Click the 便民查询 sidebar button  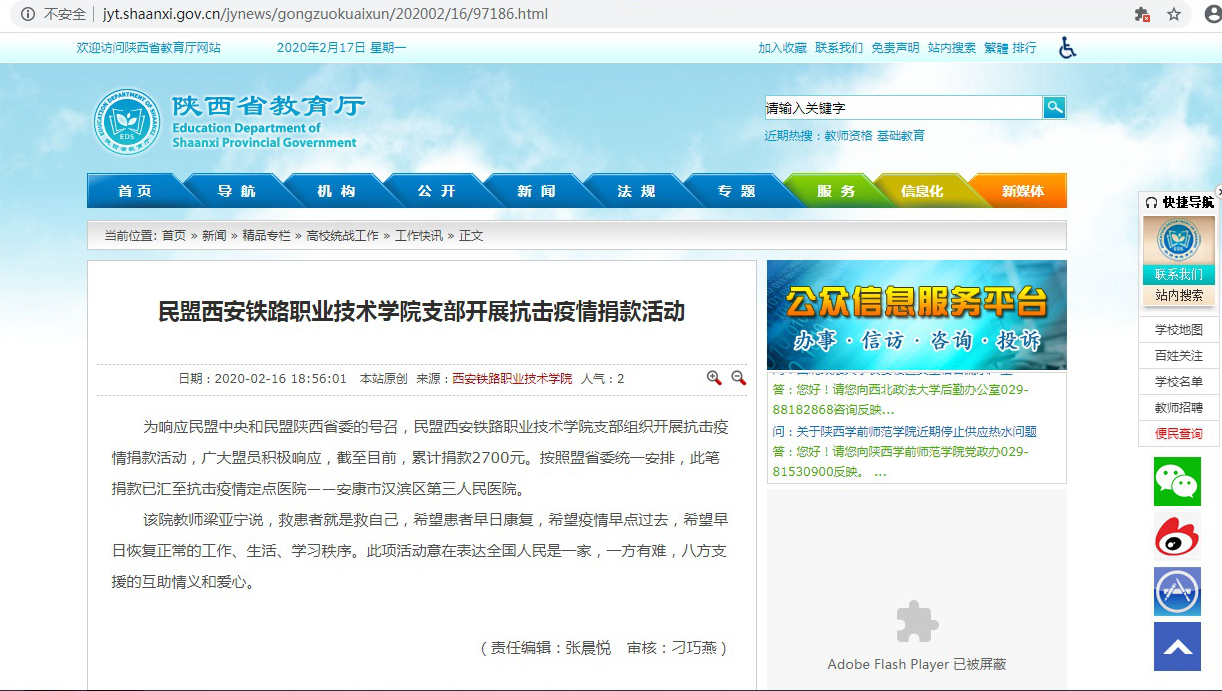coord(1178,434)
